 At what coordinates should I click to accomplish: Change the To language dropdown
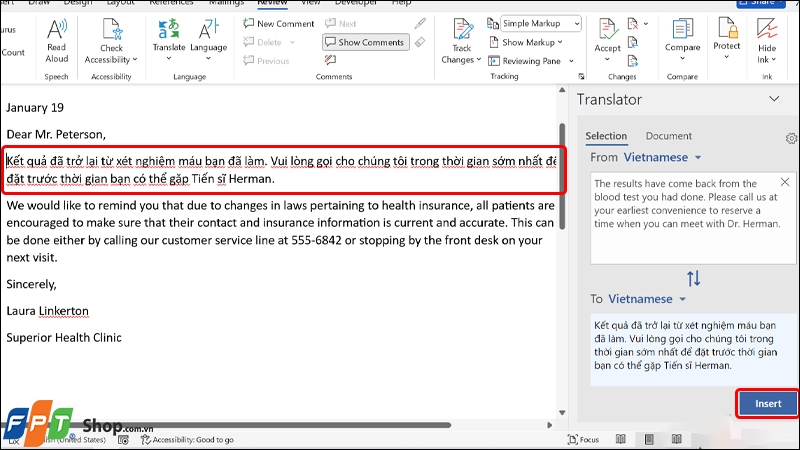[647, 299]
